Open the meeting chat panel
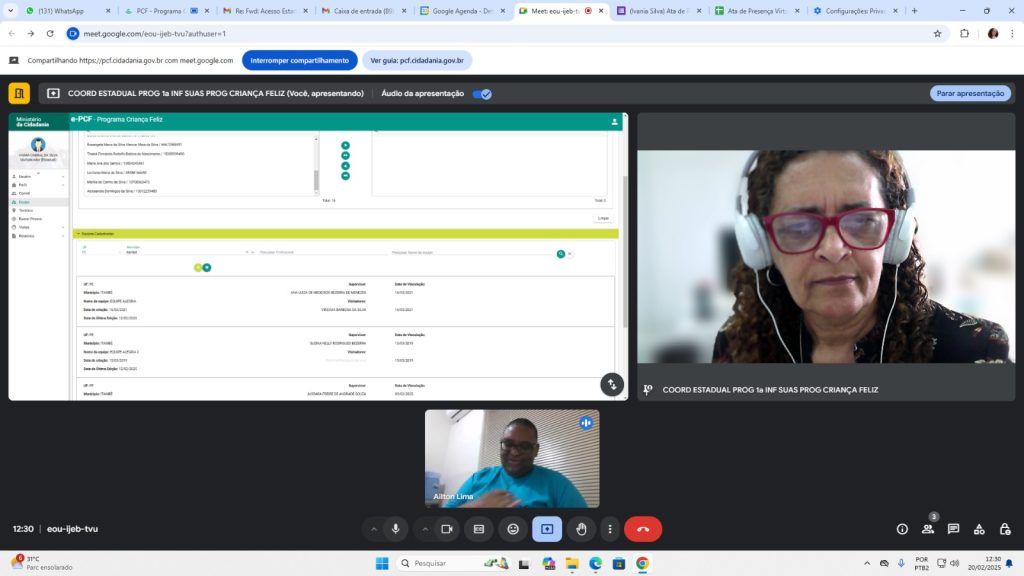This screenshot has height=576, width=1024. [953, 529]
